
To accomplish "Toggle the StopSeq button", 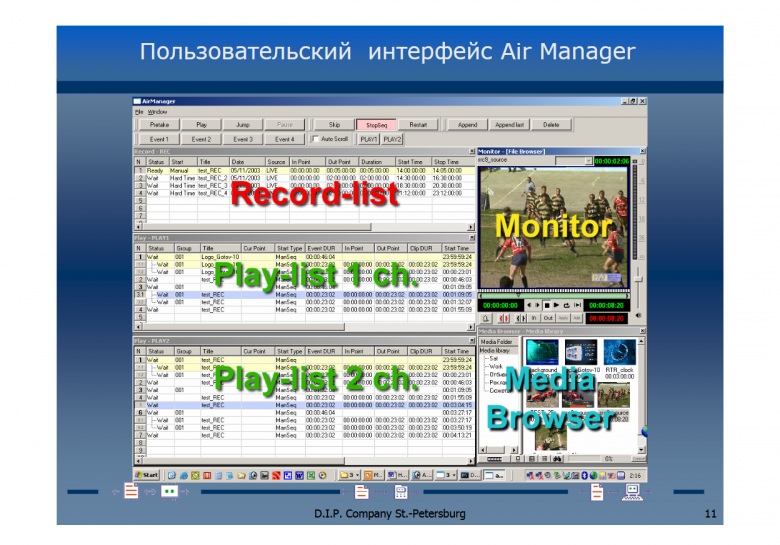I will pos(377,125).
